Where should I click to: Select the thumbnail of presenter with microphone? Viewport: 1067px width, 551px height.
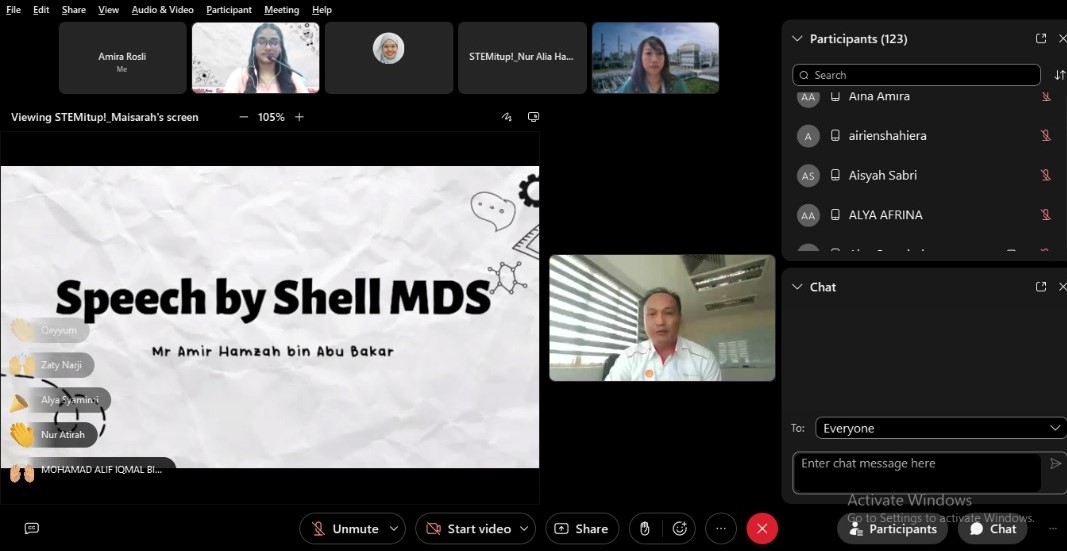(256, 58)
